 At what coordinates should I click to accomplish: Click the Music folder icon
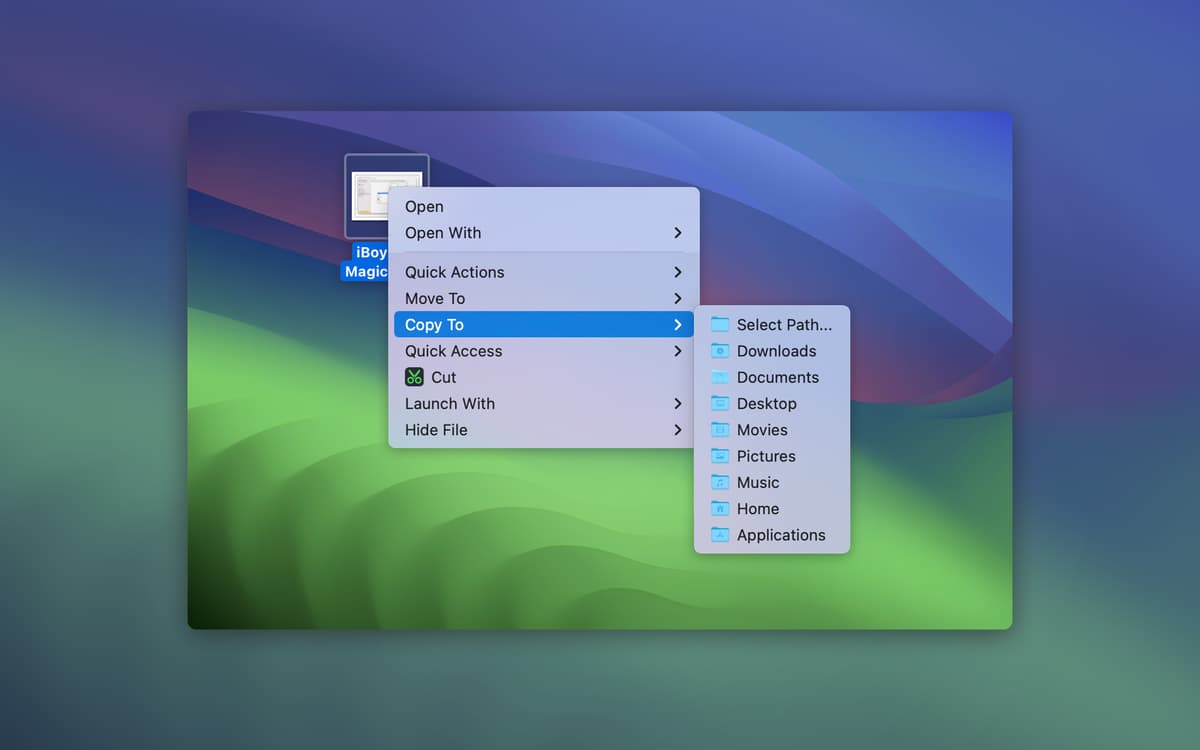tap(720, 482)
